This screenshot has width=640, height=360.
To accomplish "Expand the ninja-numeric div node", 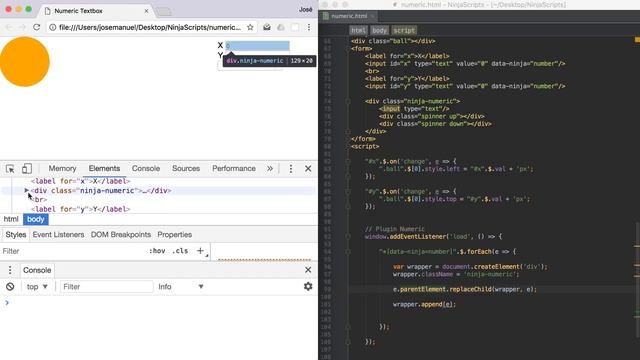I will [27, 190].
